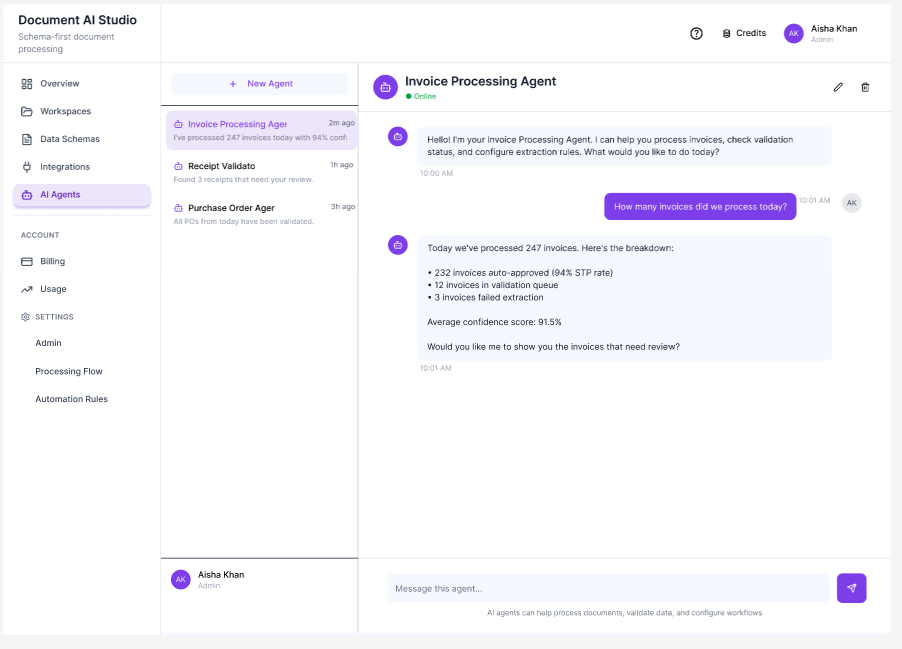
Task: Click the SETTINGS section label
Action: coord(54,317)
